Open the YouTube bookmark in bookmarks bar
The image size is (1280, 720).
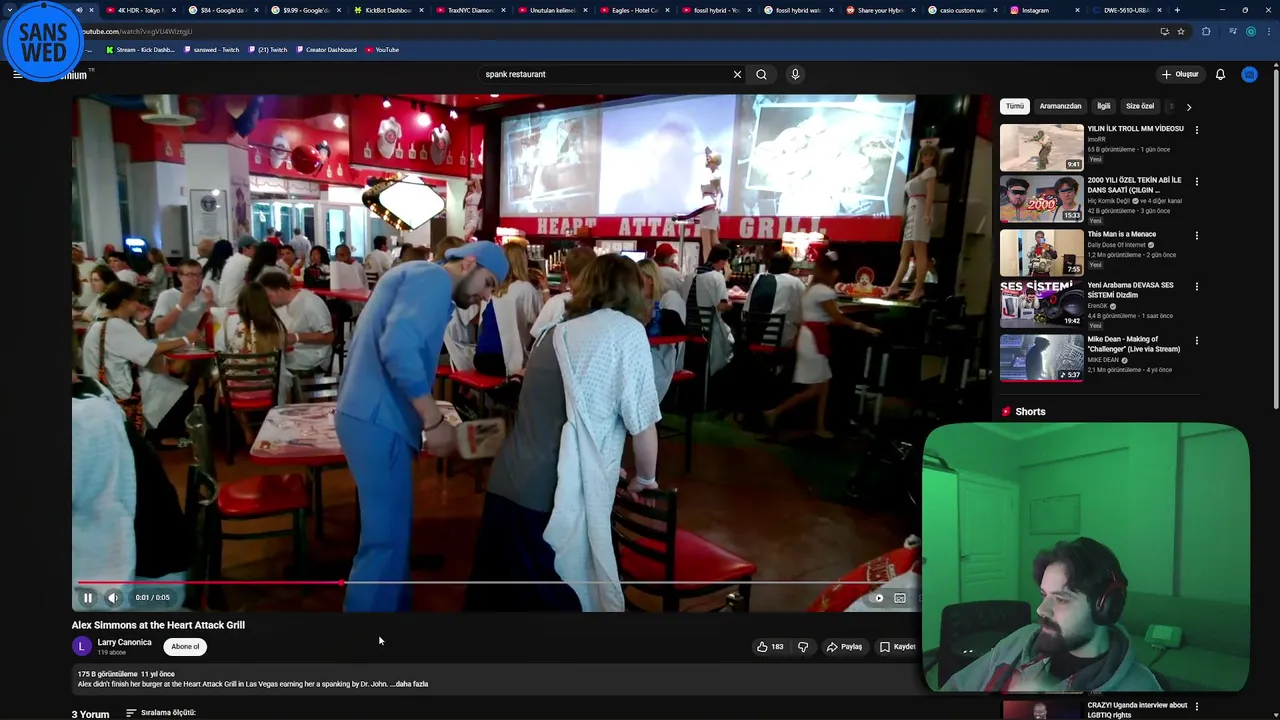click(x=382, y=50)
